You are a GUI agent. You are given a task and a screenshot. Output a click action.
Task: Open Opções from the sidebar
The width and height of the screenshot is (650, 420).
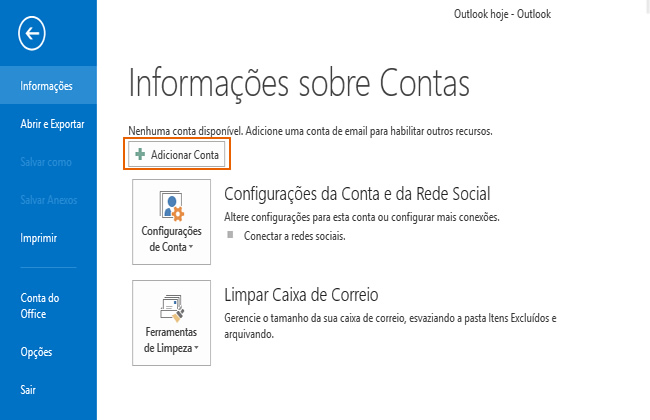tap(36, 352)
